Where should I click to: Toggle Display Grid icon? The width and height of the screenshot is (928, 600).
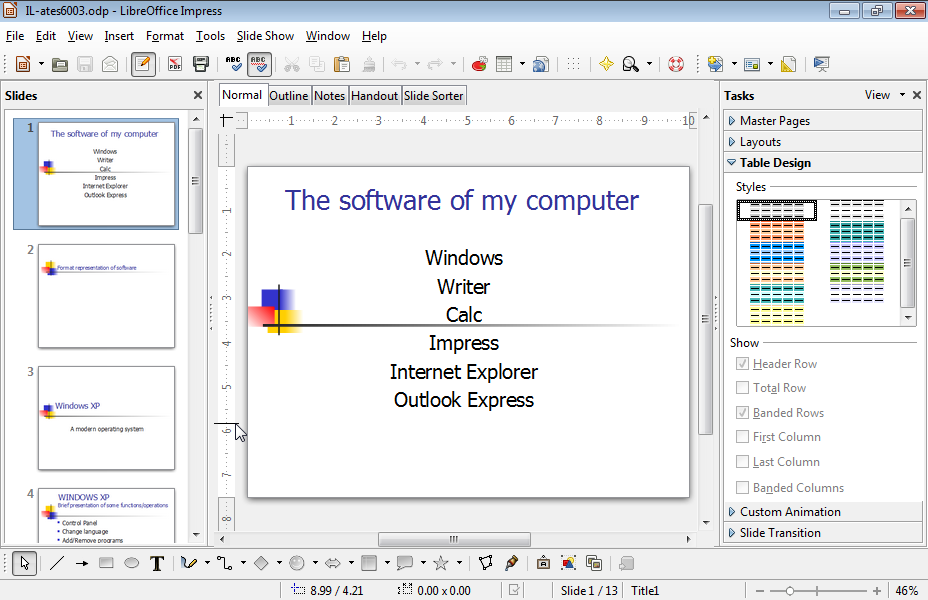[x=573, y=64]
